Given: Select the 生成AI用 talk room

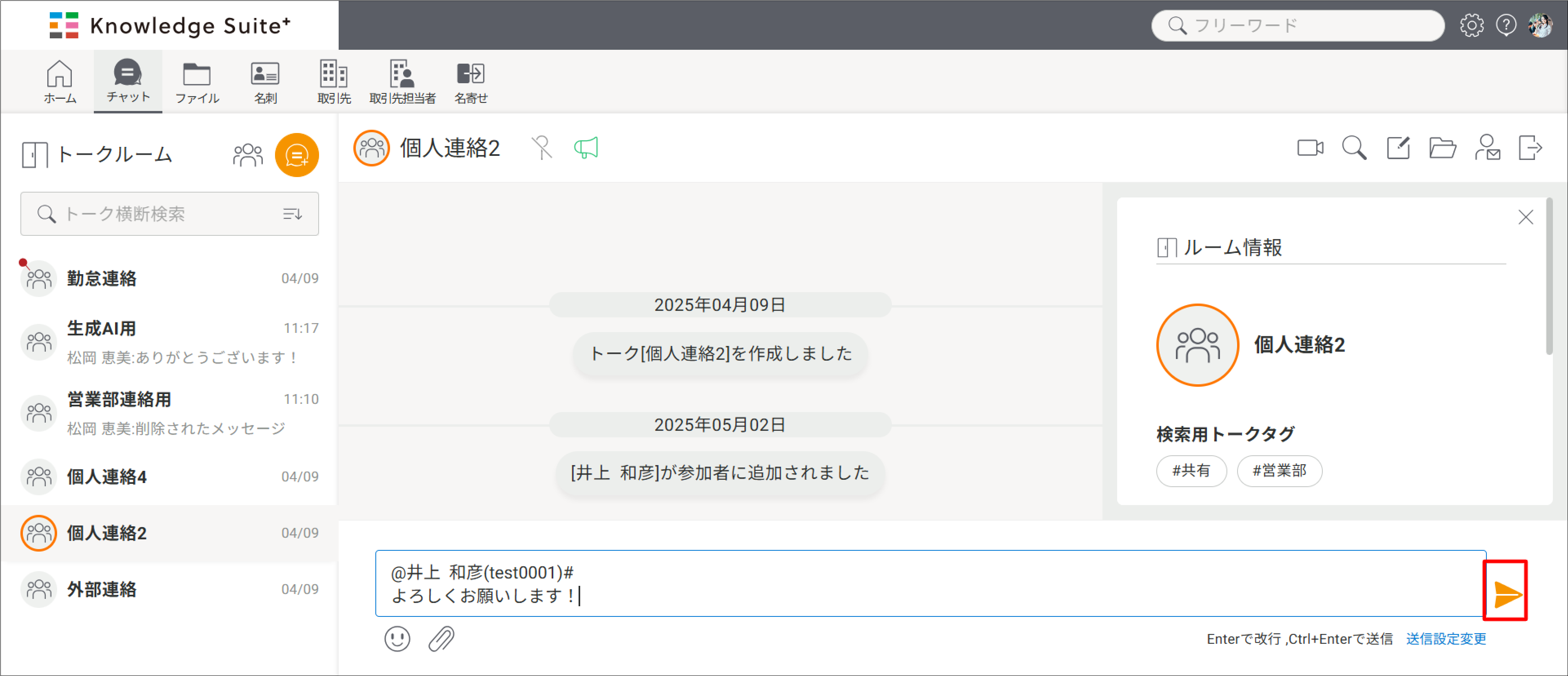Looking at the screenshot, I should (169, 342).
